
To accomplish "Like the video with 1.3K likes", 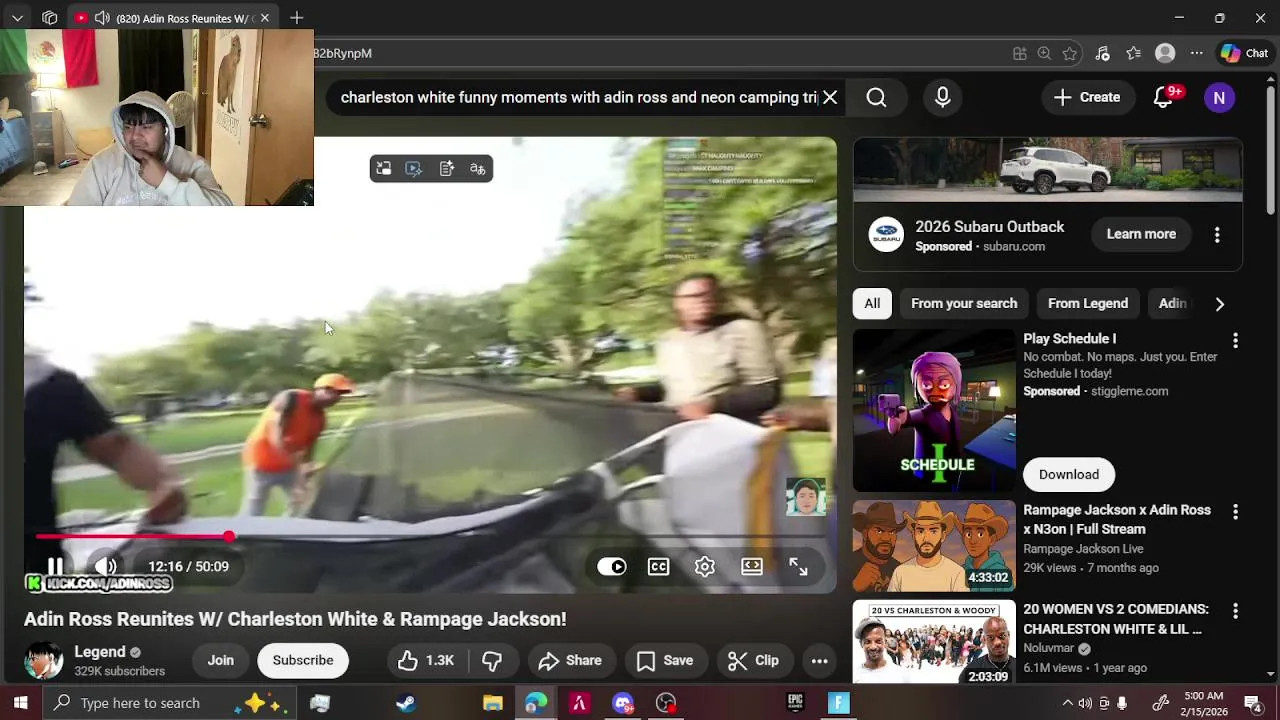I will [x=426, y=660].
